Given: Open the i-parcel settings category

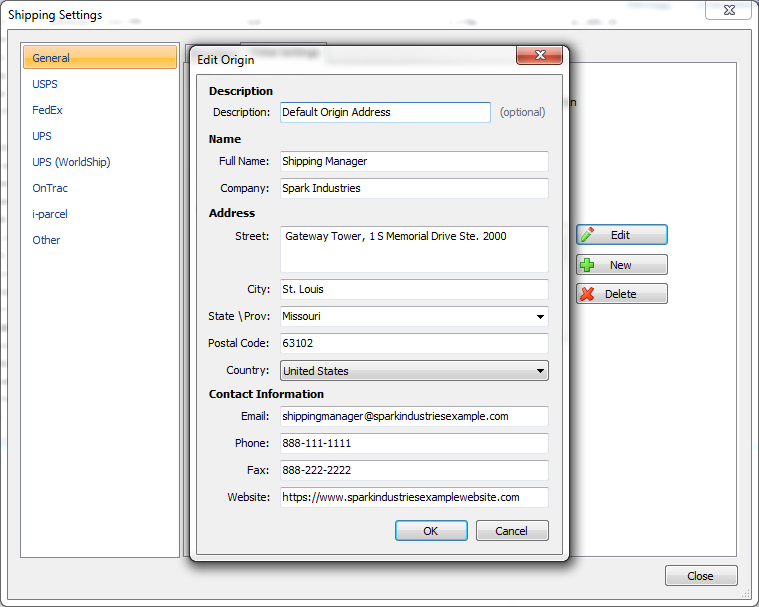Looking at the screenshot, I should pyautogui.click(x=50, y=214).
